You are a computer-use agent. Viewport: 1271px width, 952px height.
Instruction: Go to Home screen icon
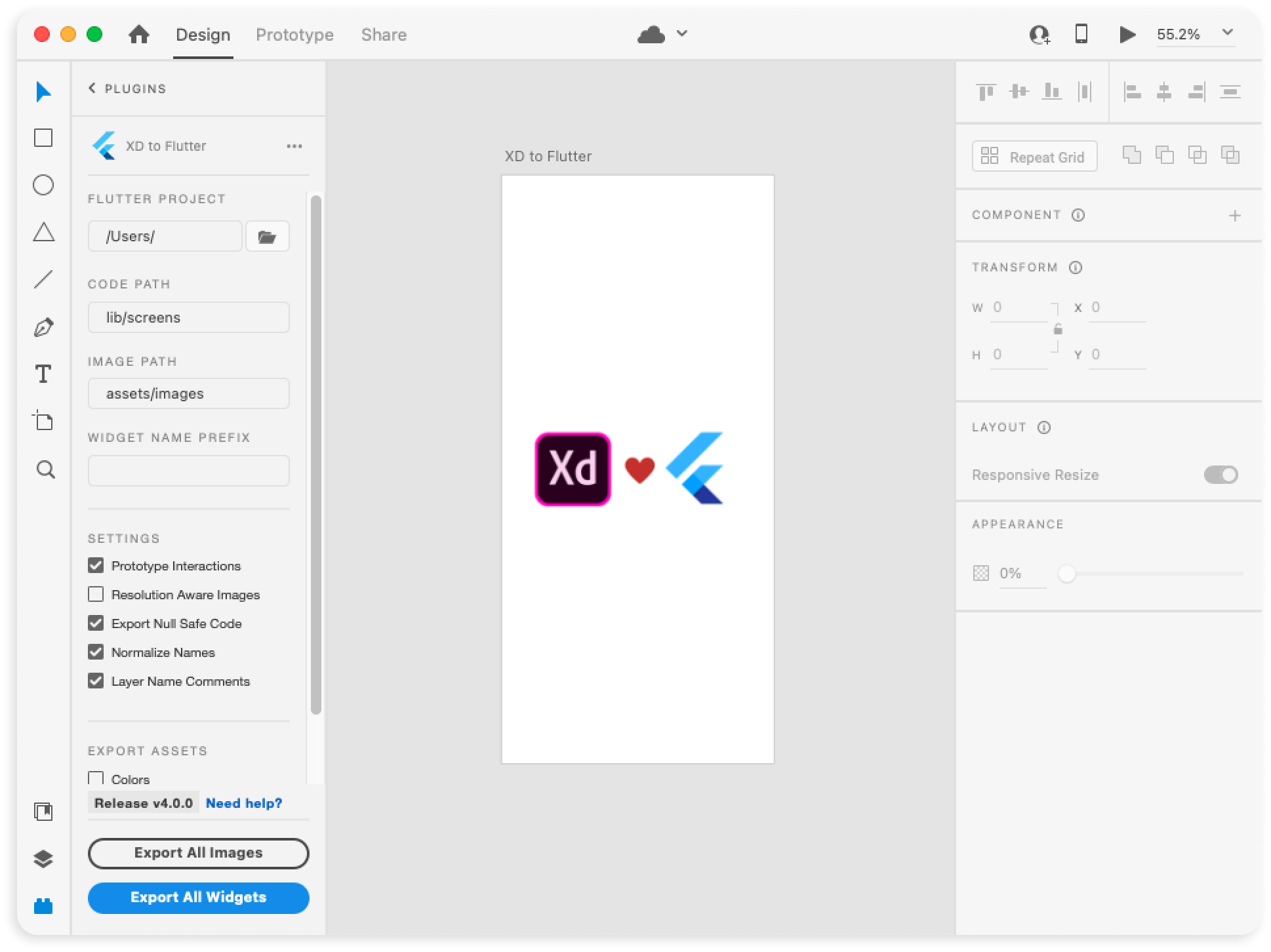[138, 34]
